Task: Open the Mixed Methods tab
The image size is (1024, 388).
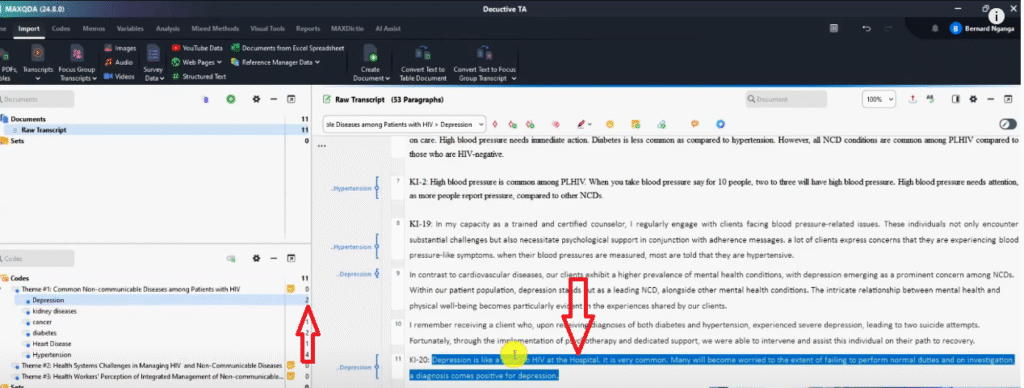Action: point(216,29)
